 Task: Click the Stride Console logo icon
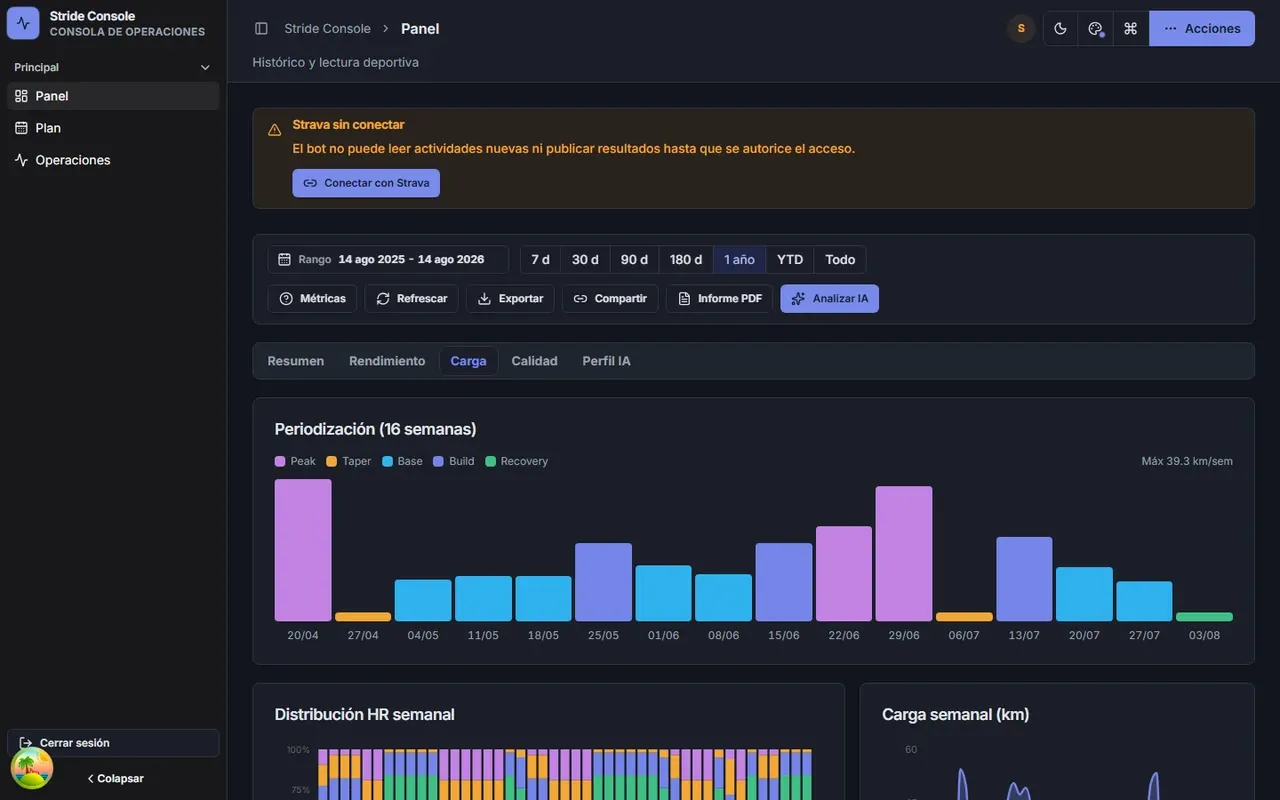(x=23, y=23)
